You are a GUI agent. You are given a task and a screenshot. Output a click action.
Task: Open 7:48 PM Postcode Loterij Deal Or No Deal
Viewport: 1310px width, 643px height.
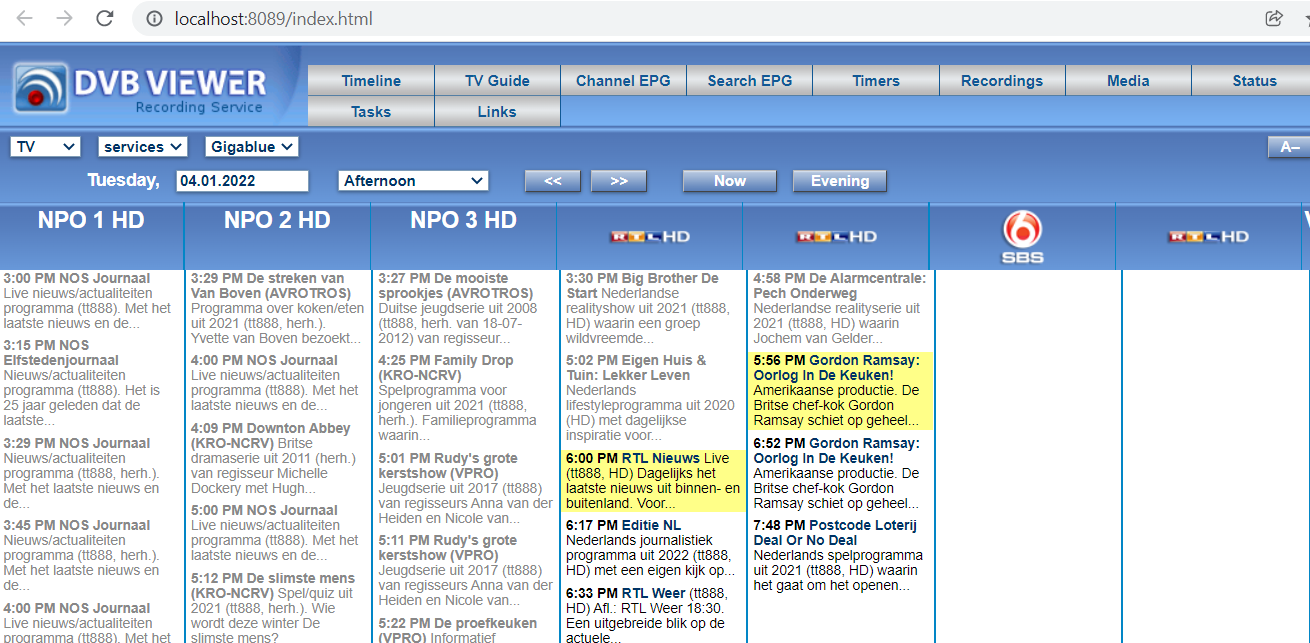tap(840, 556)
